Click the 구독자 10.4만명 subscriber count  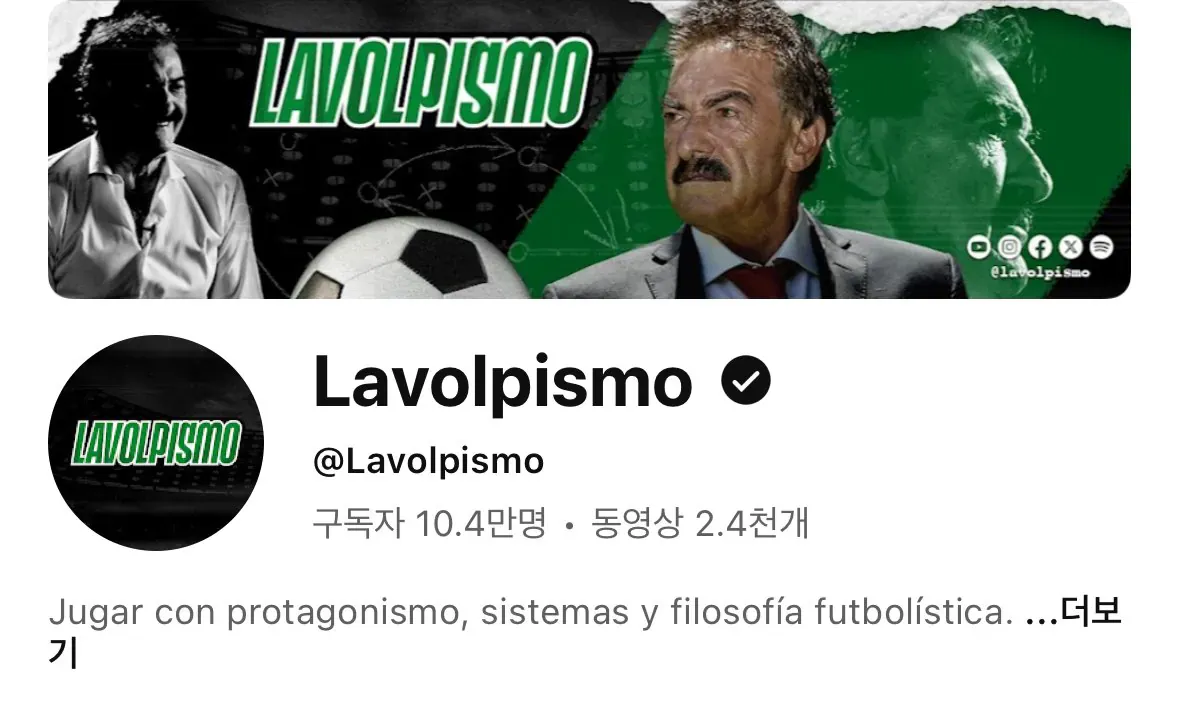[x=429, y=523]
